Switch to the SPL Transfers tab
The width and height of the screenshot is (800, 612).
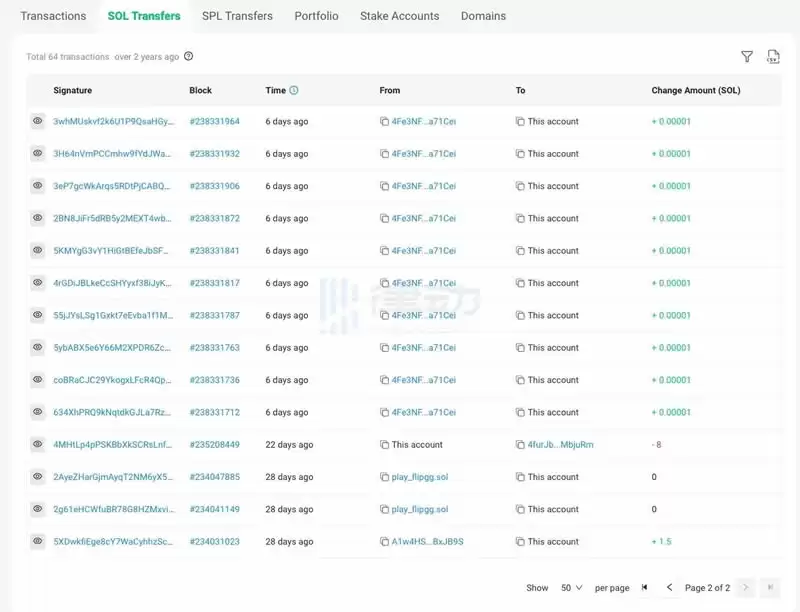[x=237, y=16]
